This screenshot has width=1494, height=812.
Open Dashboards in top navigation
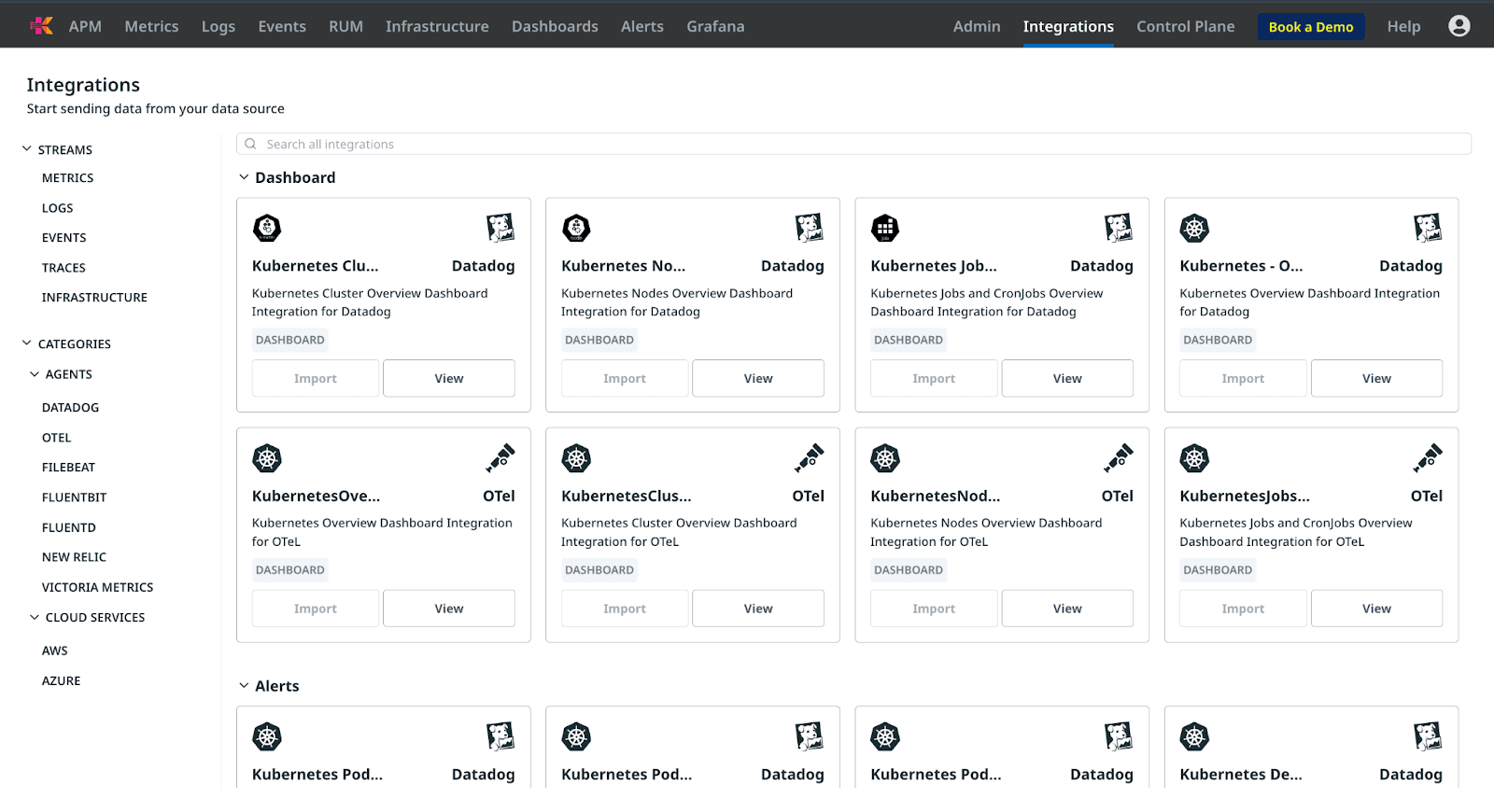click(x=555, y=26)
